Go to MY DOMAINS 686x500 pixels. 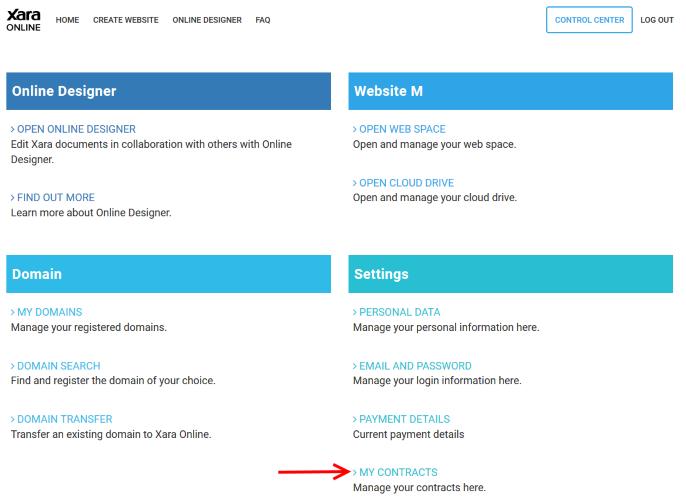[x=46, y=312]
